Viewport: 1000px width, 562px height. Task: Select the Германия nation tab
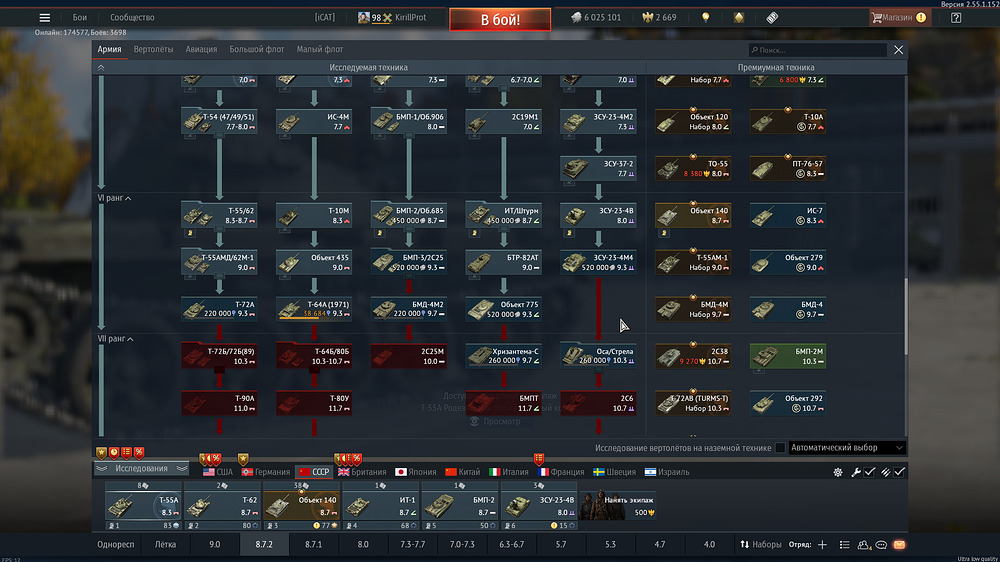click(x=266, y=472)
